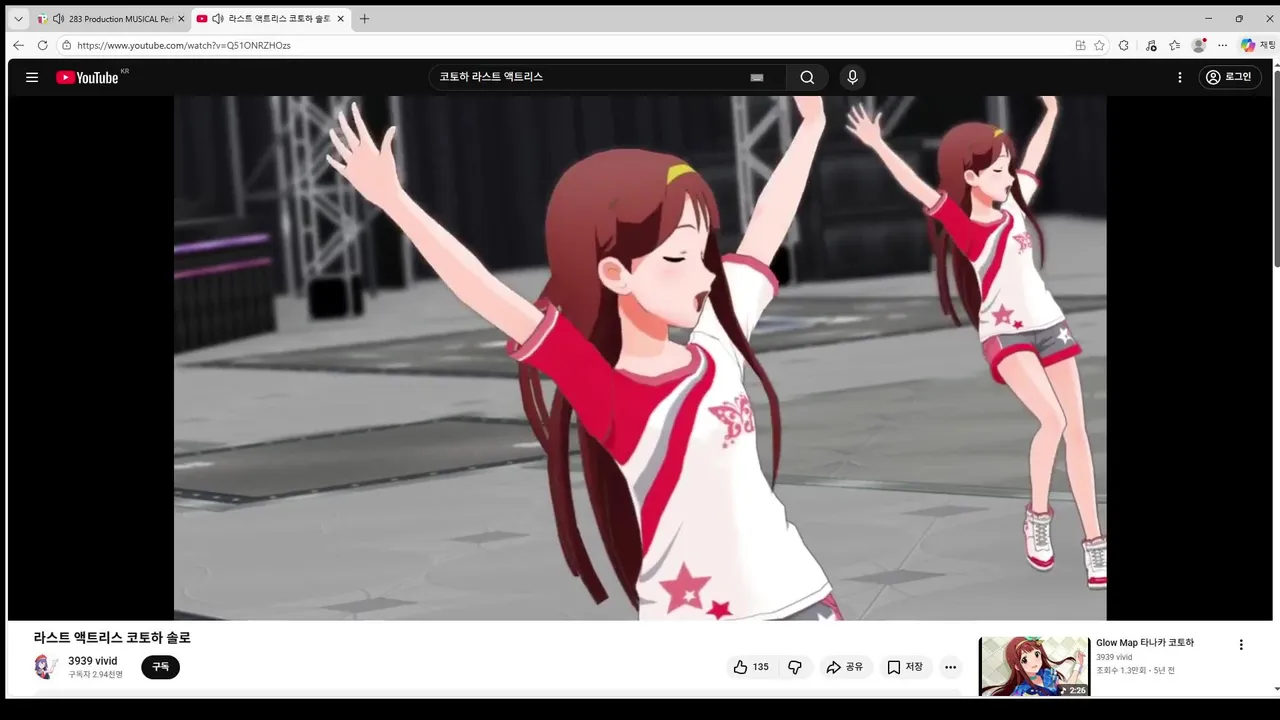
Task: Open the on-screen keyboard in search box
Action: tap(757, 77)
